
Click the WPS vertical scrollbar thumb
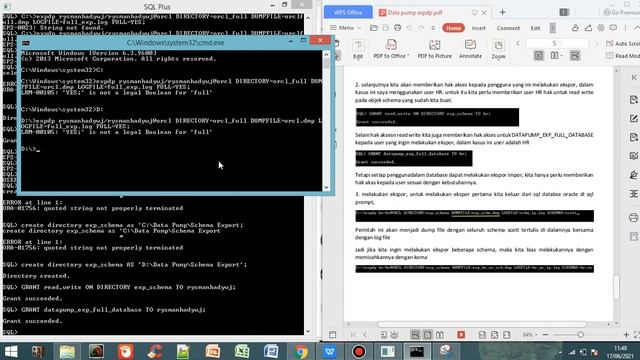616,287
